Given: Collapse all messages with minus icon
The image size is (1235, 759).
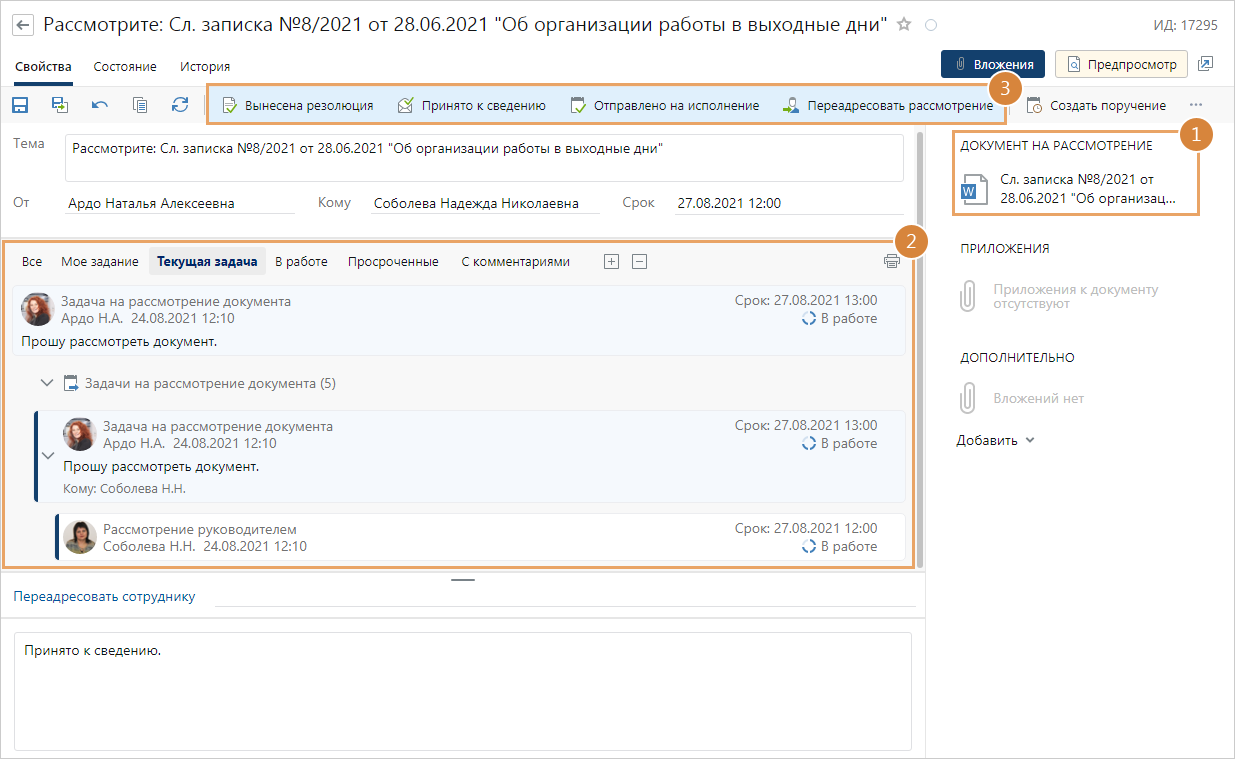Looking at the screenshot, I should [640, 261].
